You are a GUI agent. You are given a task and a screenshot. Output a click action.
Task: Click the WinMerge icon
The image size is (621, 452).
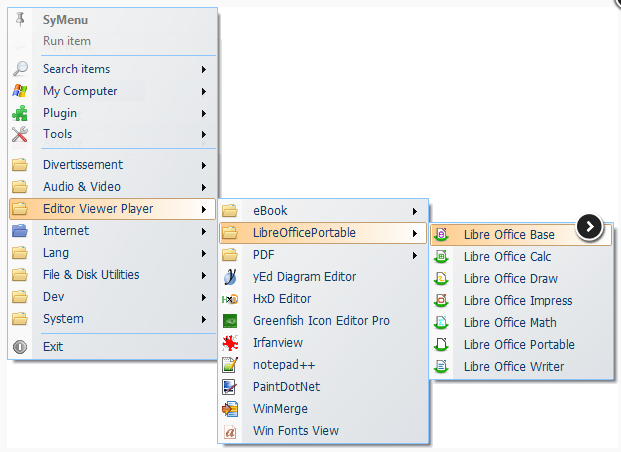230,409
